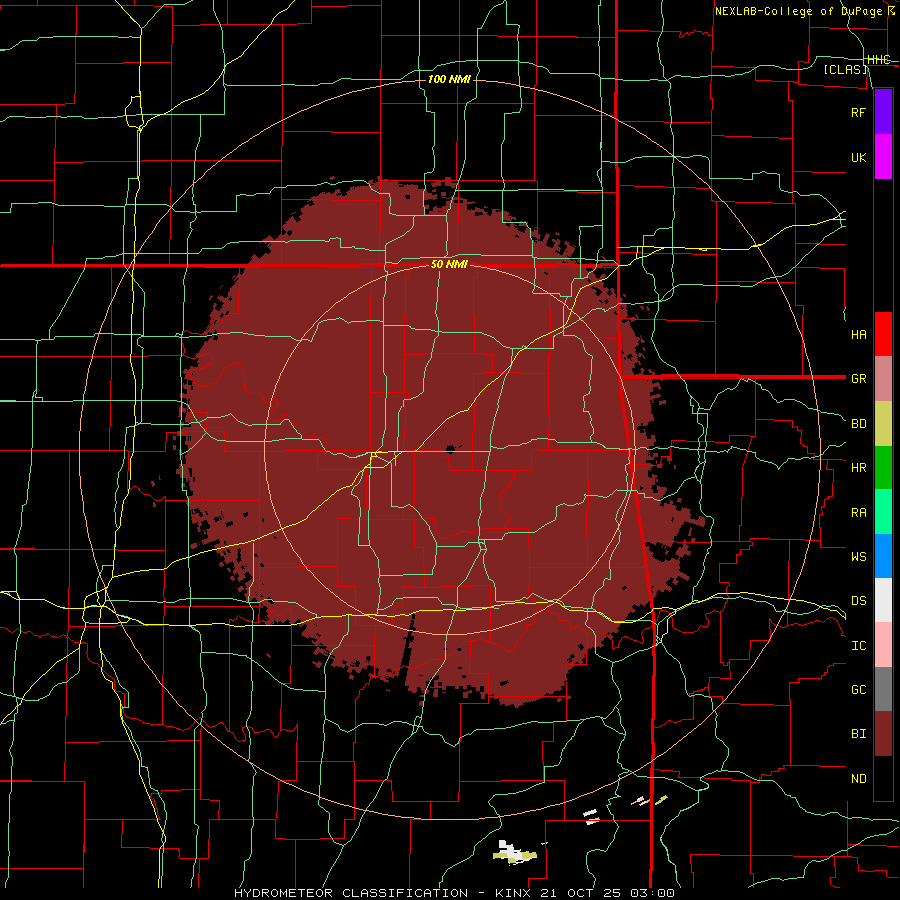Click the GR legend label
This screenshot has width=900, height=900.
tap(858, 379)
